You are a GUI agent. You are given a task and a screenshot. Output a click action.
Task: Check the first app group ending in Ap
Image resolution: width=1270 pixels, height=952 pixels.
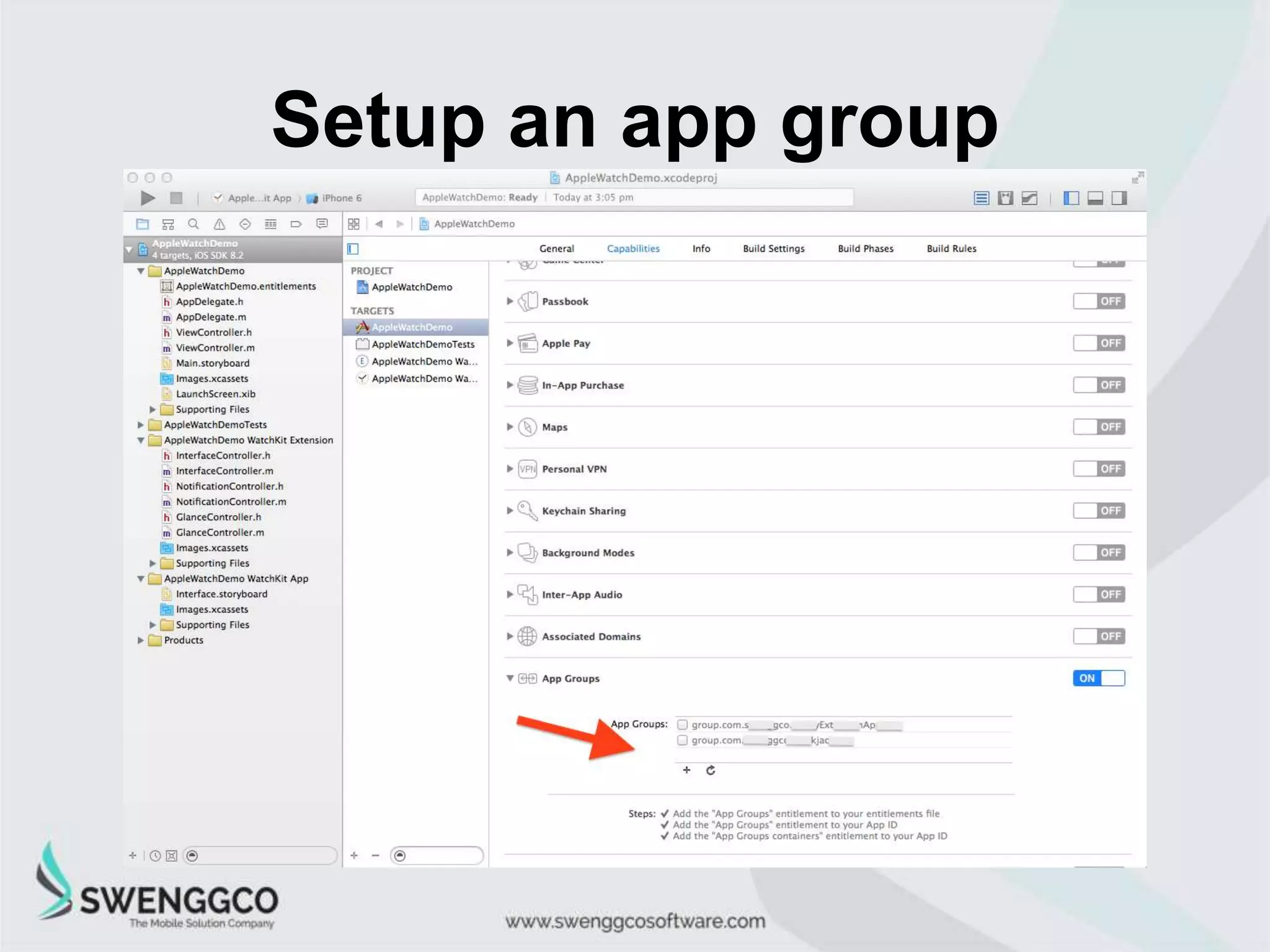tap(683, 725)
